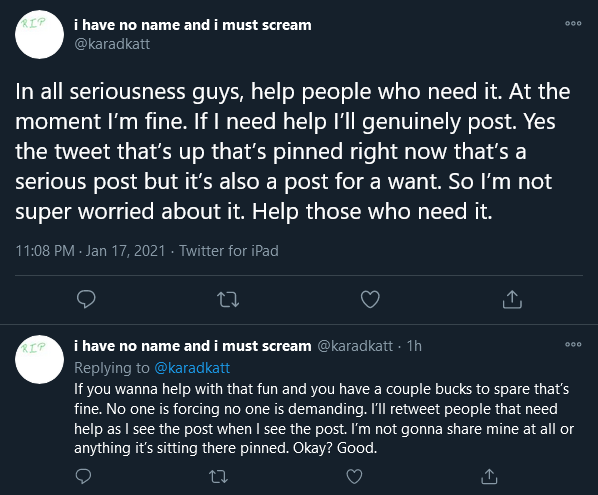
Task: Share the main tweet
Action: pyautogui.click(x=512, y=299)
